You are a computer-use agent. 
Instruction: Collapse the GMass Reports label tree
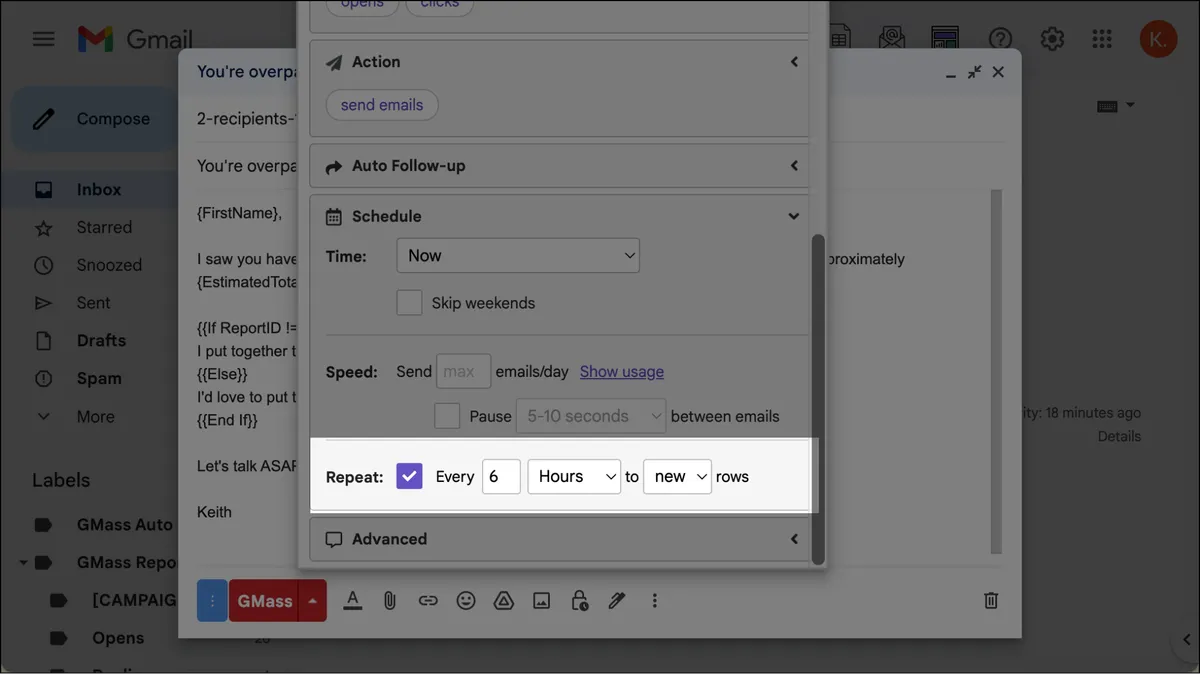23,563
